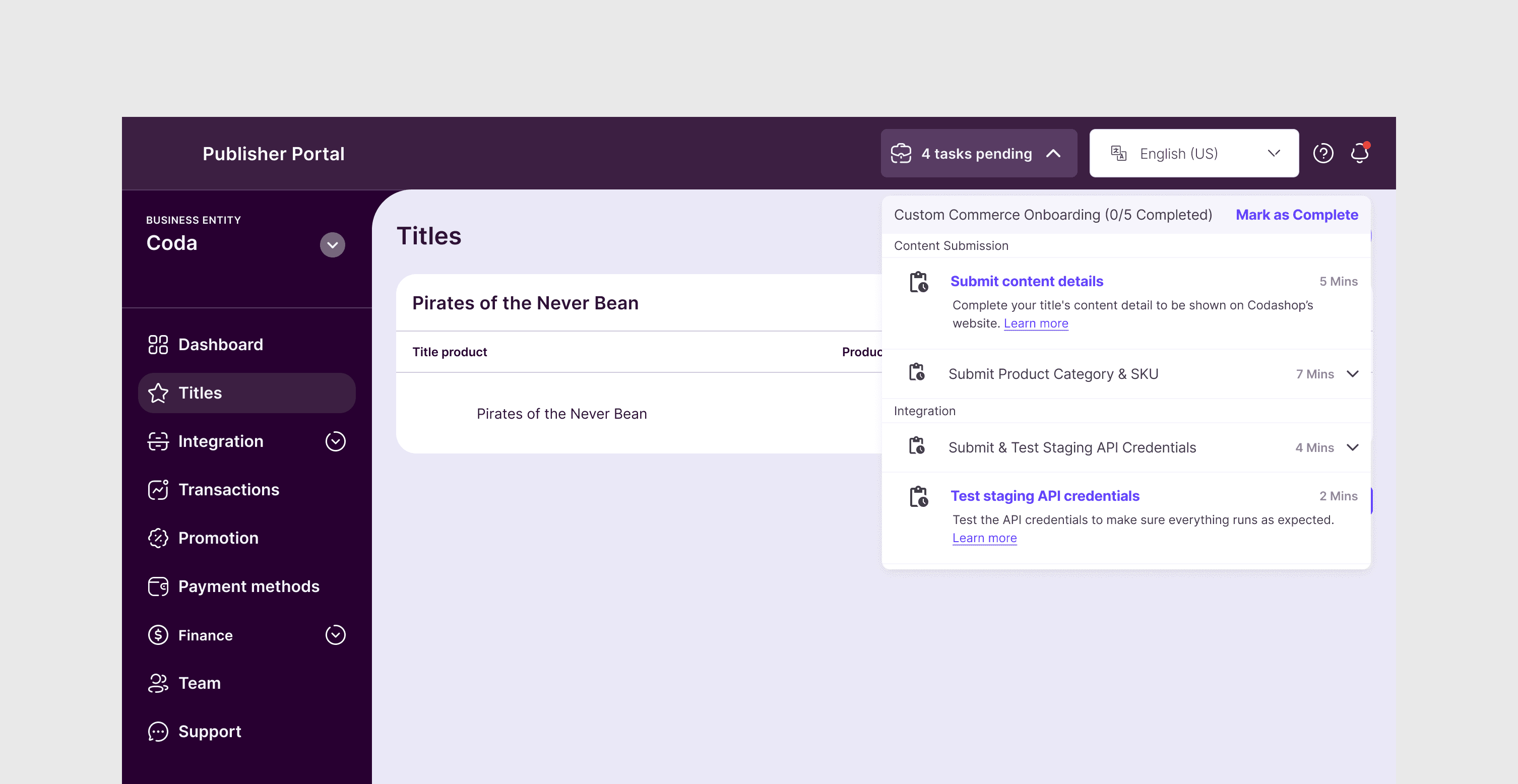Click the Transactions chart icon
The width and height of the screenshot is (1518, 784).
(x=158, y=489)
